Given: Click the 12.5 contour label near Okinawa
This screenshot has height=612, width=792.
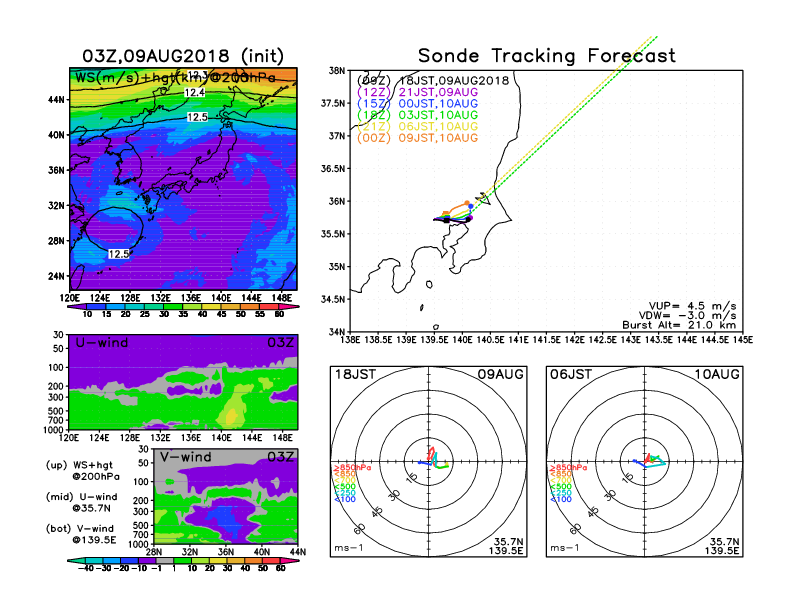Looking at the screenshot, I should pos(118,254).
